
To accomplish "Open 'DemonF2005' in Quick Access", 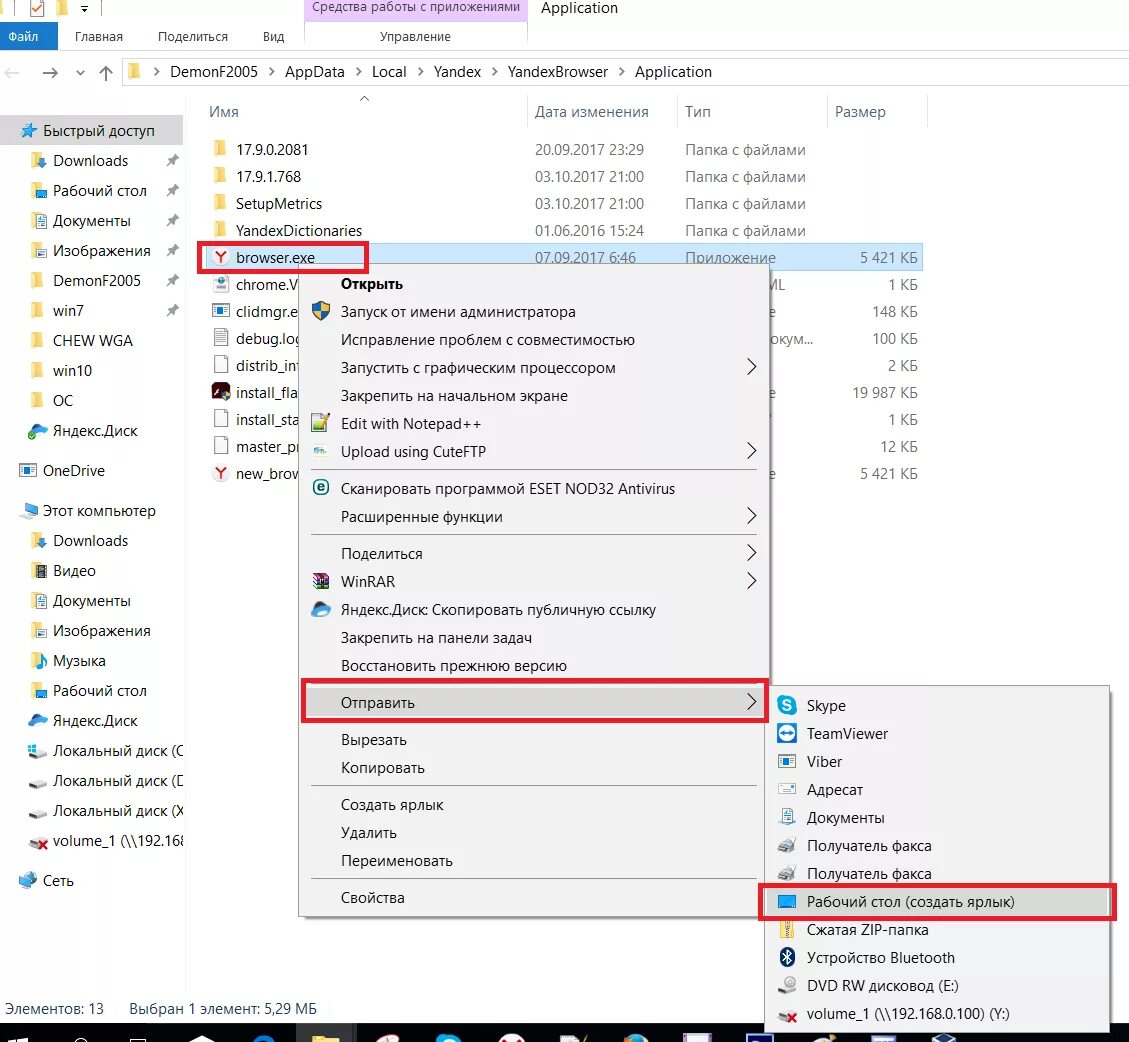I will [96, 281].
